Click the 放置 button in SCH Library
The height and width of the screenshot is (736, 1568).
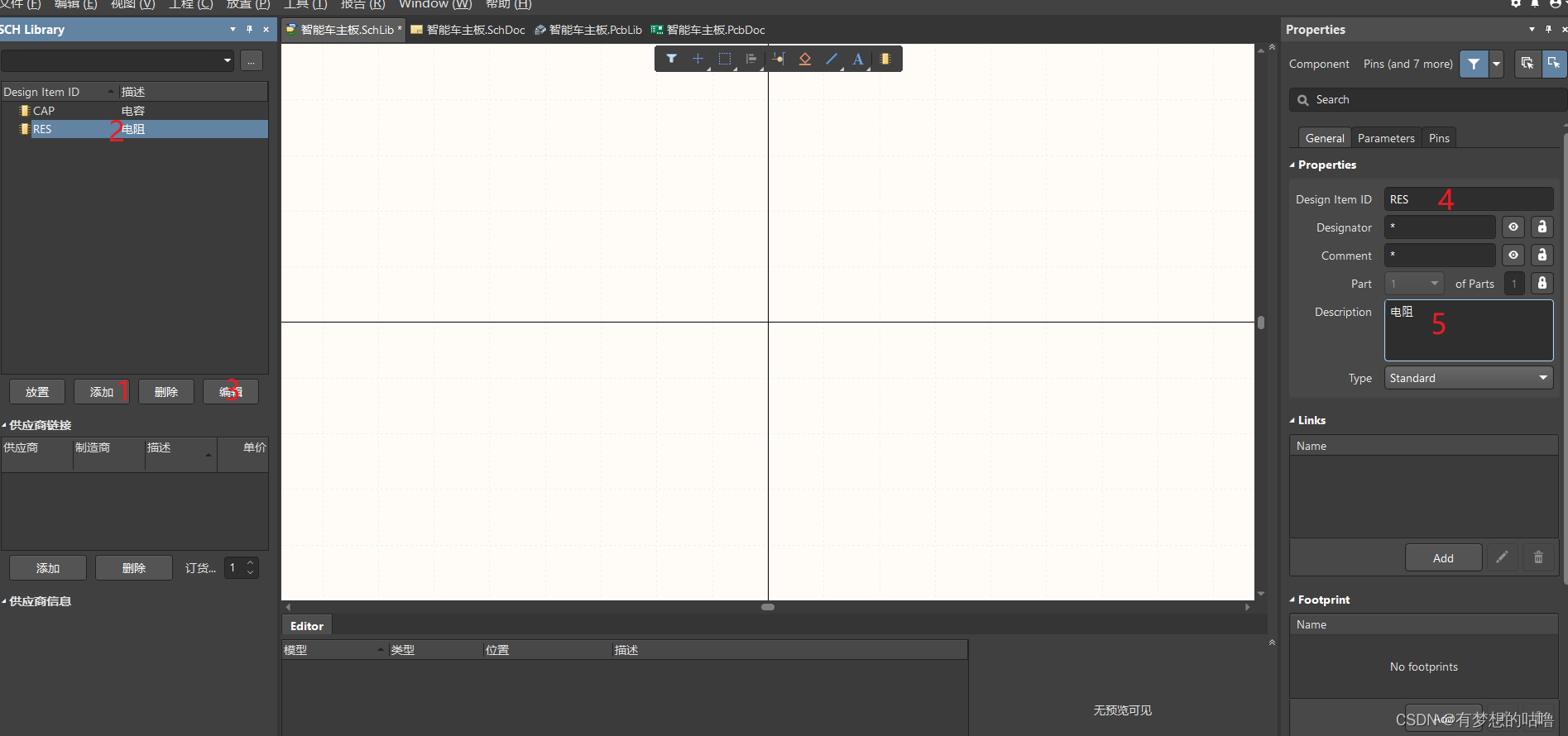click(37, 392)
